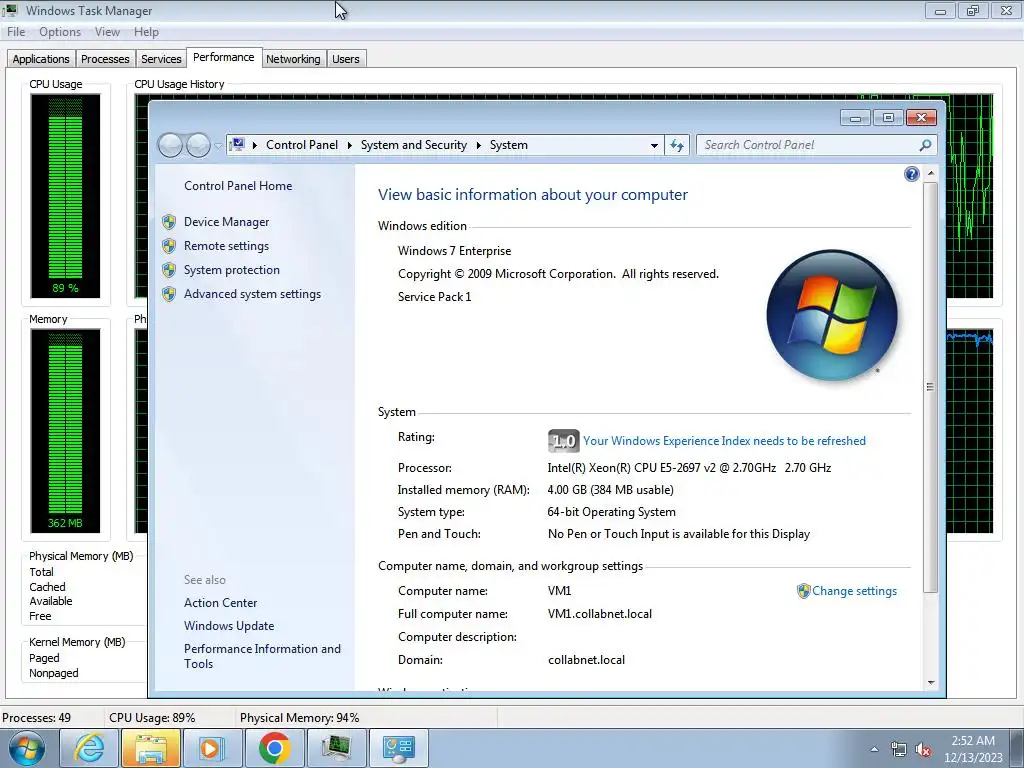
Task: Click the 89 % CPU Usage meter
Action: pos(65,196)
